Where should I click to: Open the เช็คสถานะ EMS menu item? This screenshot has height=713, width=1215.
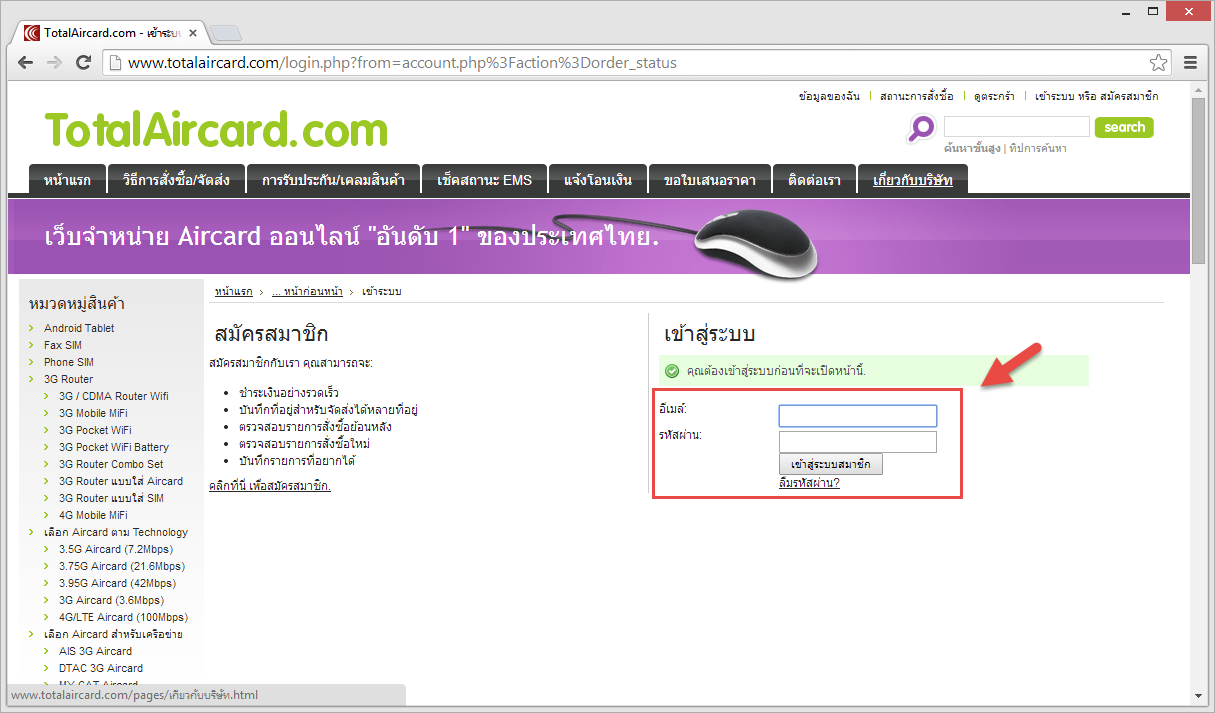(485, 180)
